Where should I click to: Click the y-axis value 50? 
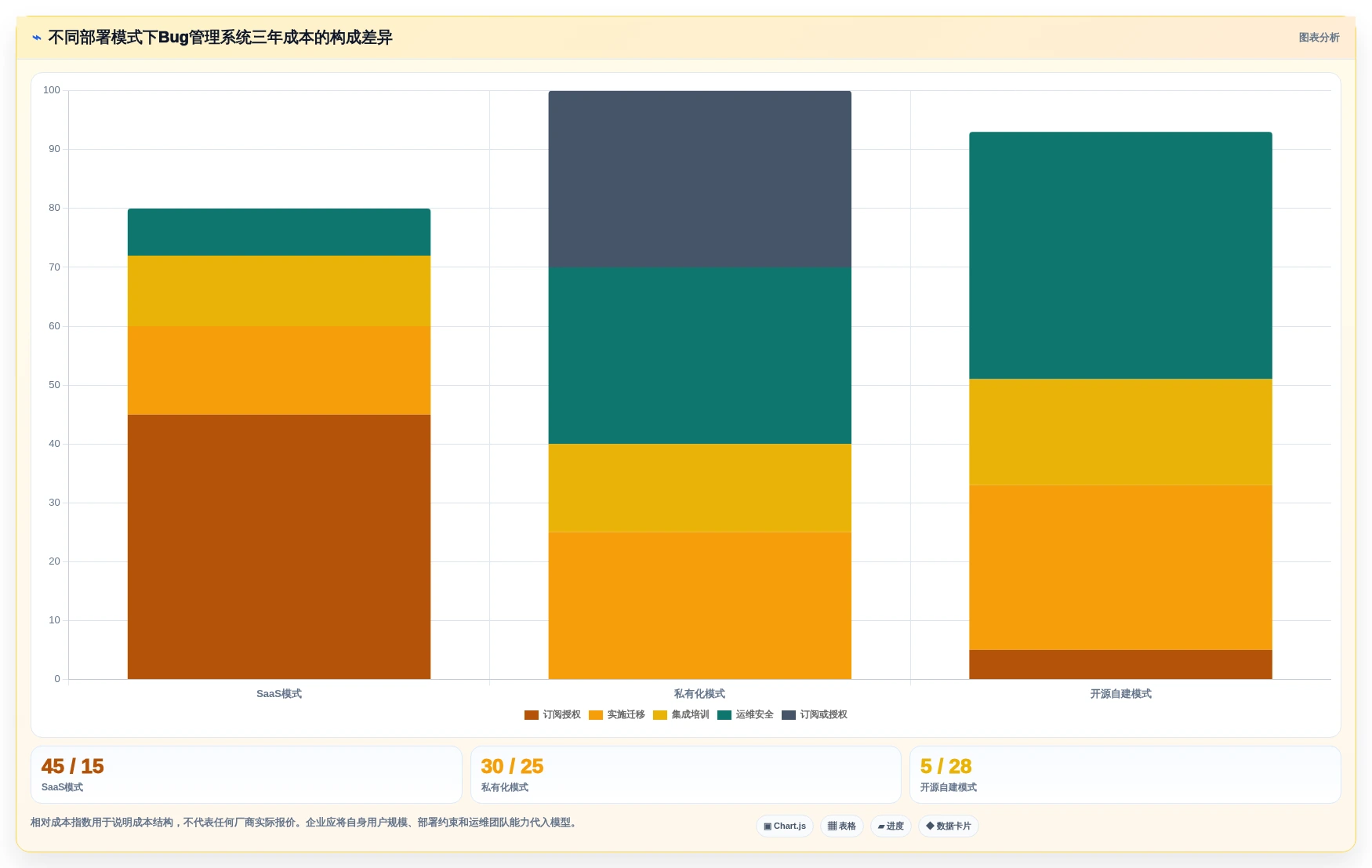[x=54, y=385]
